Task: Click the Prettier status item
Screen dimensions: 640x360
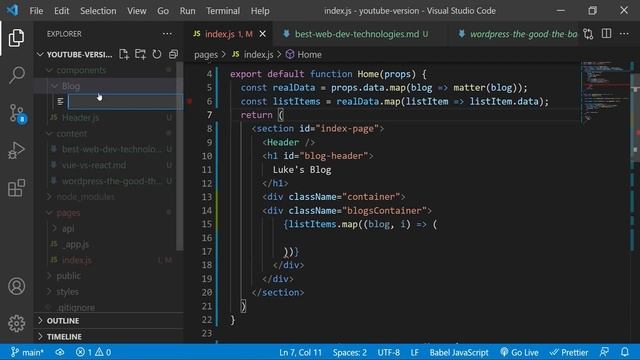Action: [569, 352]
